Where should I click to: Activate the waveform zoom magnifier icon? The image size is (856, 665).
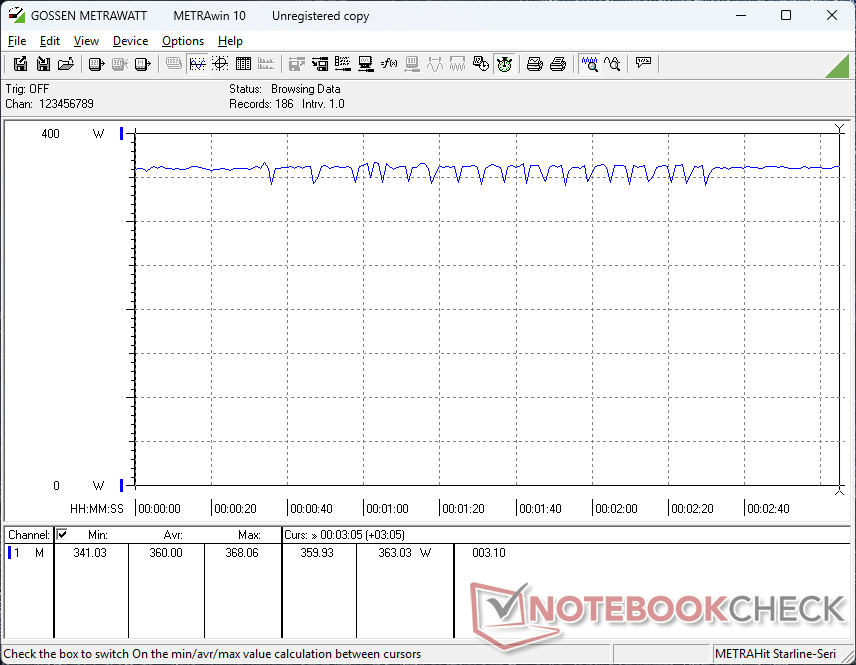click(589, 64)
